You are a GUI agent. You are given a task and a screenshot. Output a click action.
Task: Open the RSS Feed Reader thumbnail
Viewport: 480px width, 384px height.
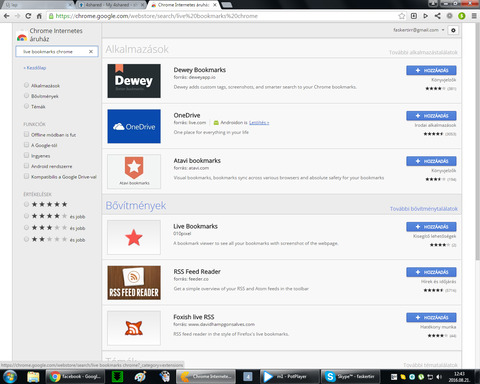coord(134,283)
